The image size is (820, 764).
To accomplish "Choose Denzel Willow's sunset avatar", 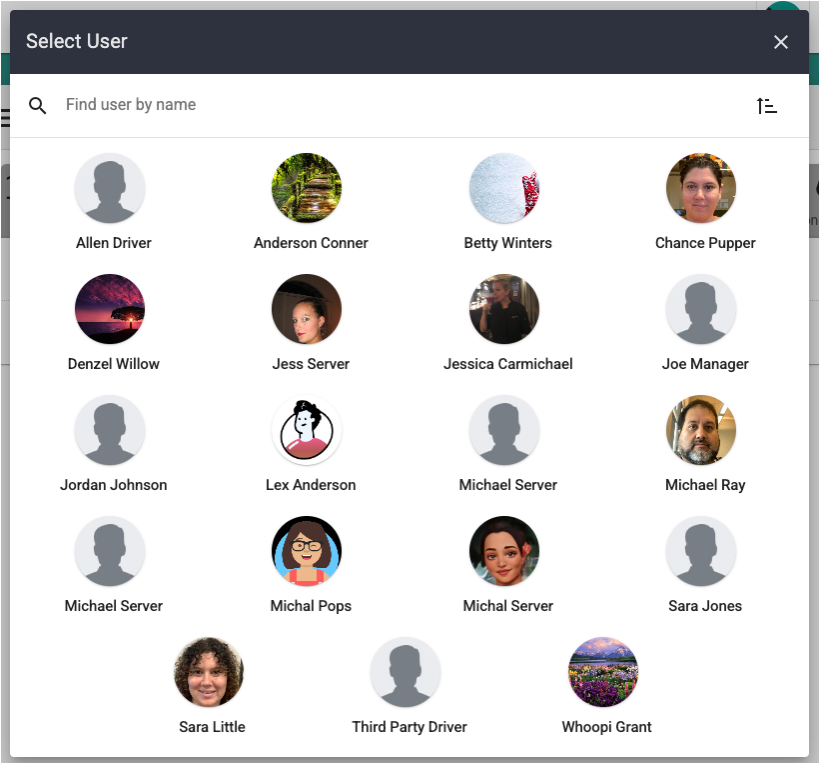I will coord(110,309).
